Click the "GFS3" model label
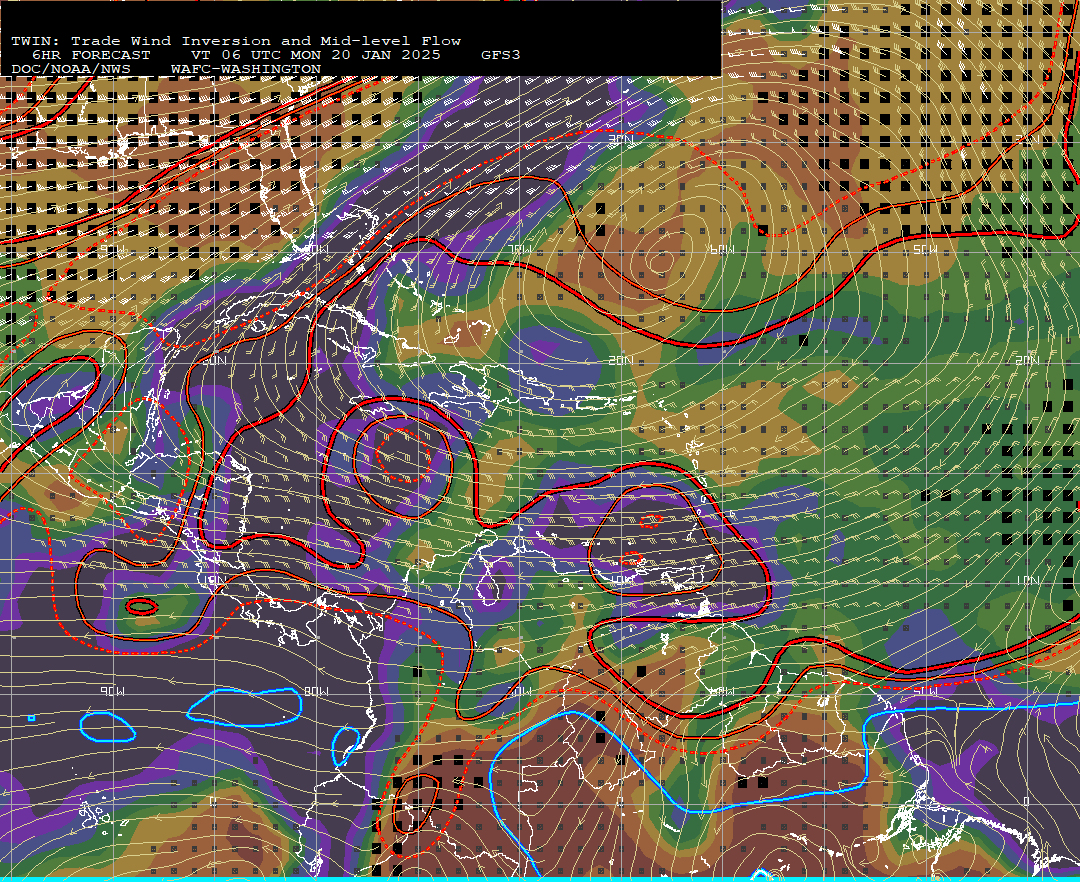Image resolution: width=1080 pixels, height=882 pixels. tap(501, 55)
